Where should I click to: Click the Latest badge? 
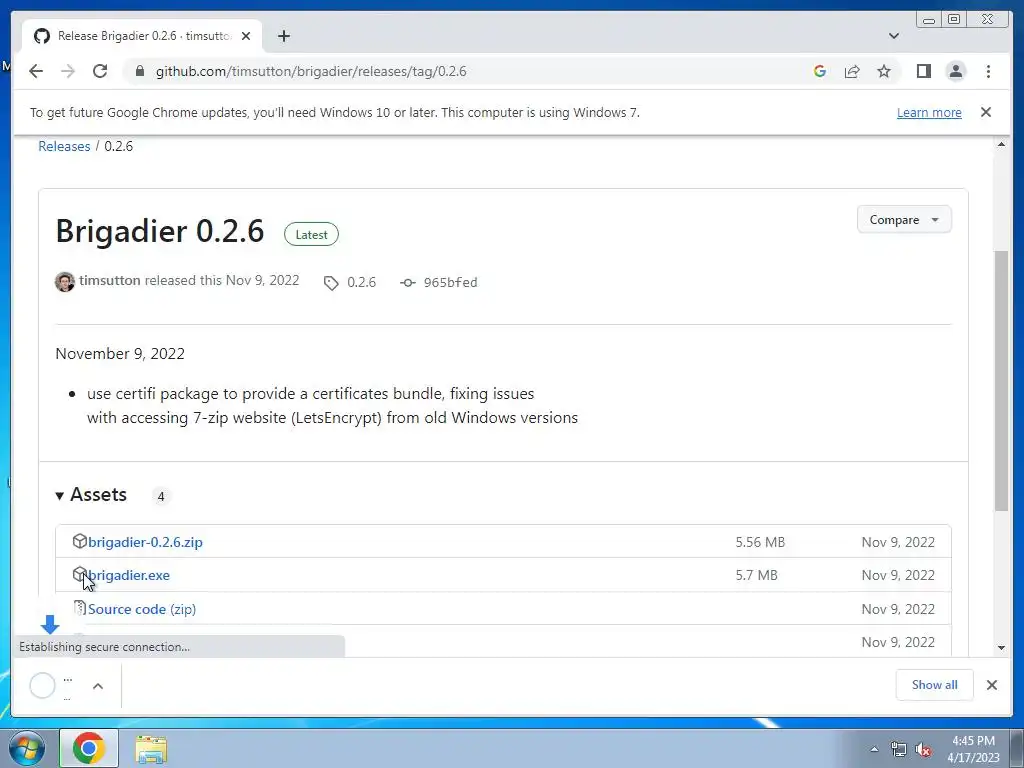[311, 234]
